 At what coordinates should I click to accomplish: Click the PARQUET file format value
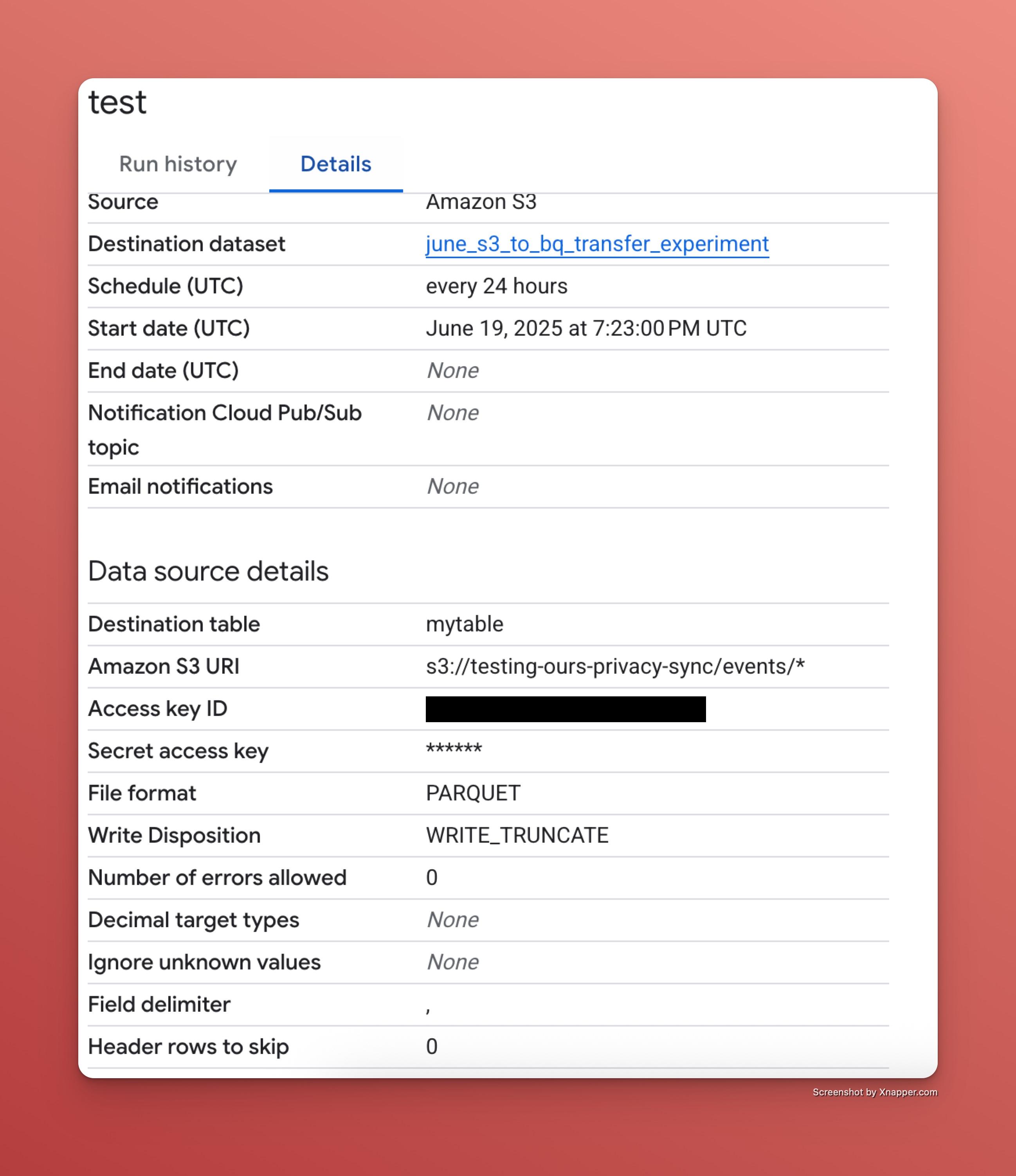pos(473,793)
